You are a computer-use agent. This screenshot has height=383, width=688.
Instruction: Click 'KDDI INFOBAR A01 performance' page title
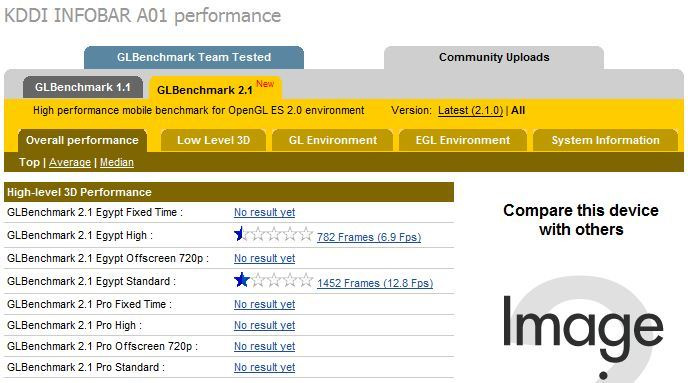[x=142, y=16]
